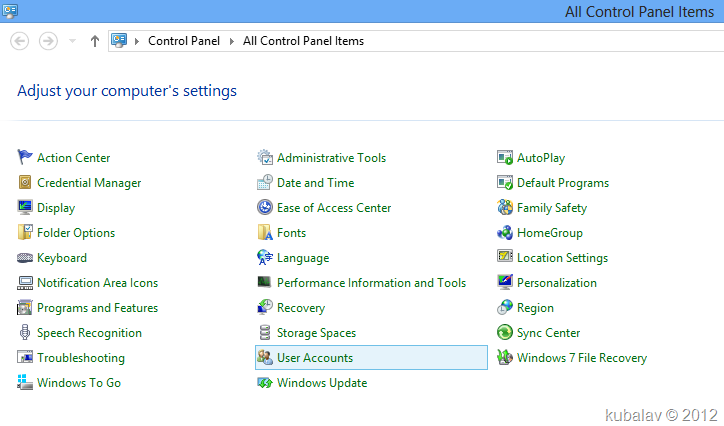Open the Storage Spaces drives icon

265,332
